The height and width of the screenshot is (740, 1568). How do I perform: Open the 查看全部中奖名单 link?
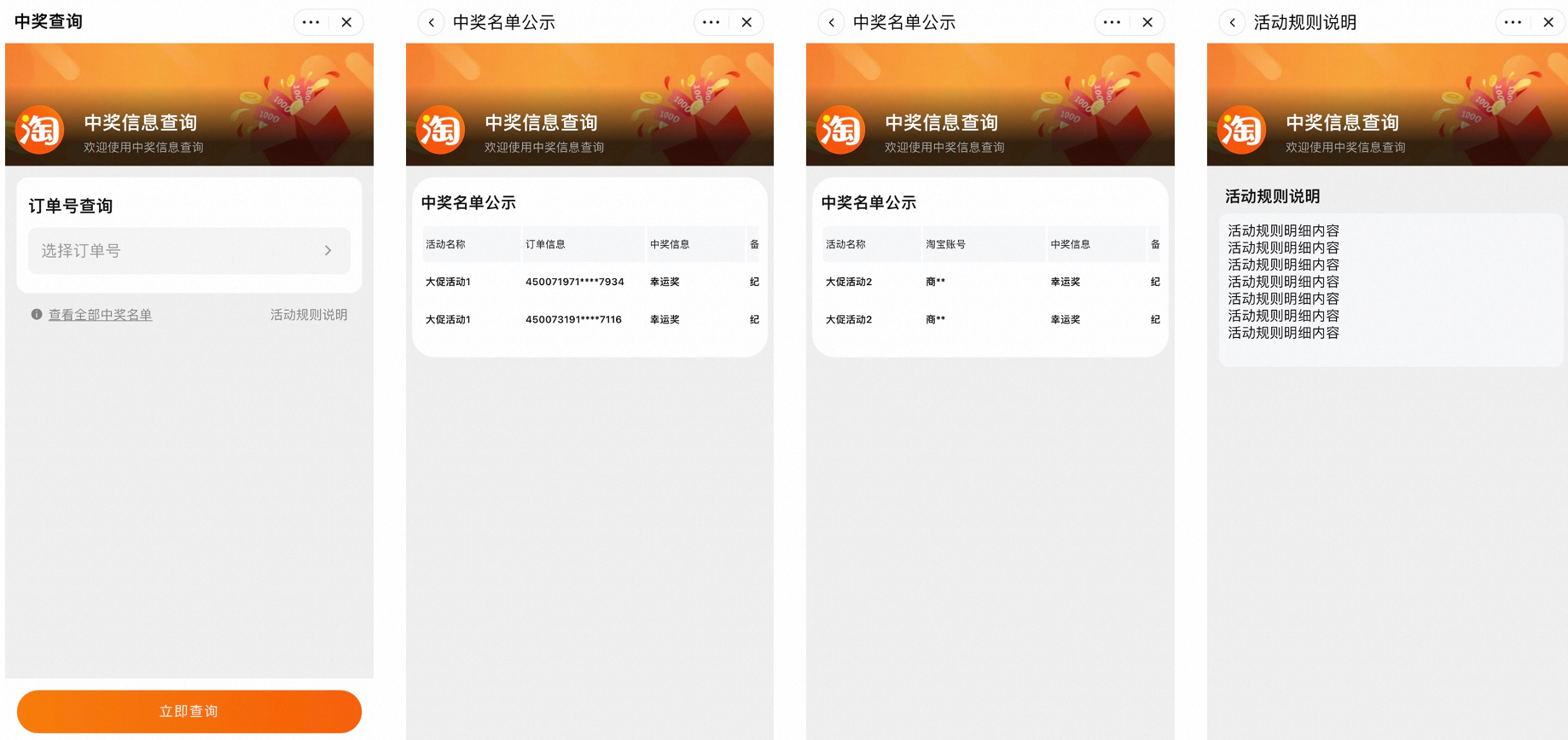point(100,315)
